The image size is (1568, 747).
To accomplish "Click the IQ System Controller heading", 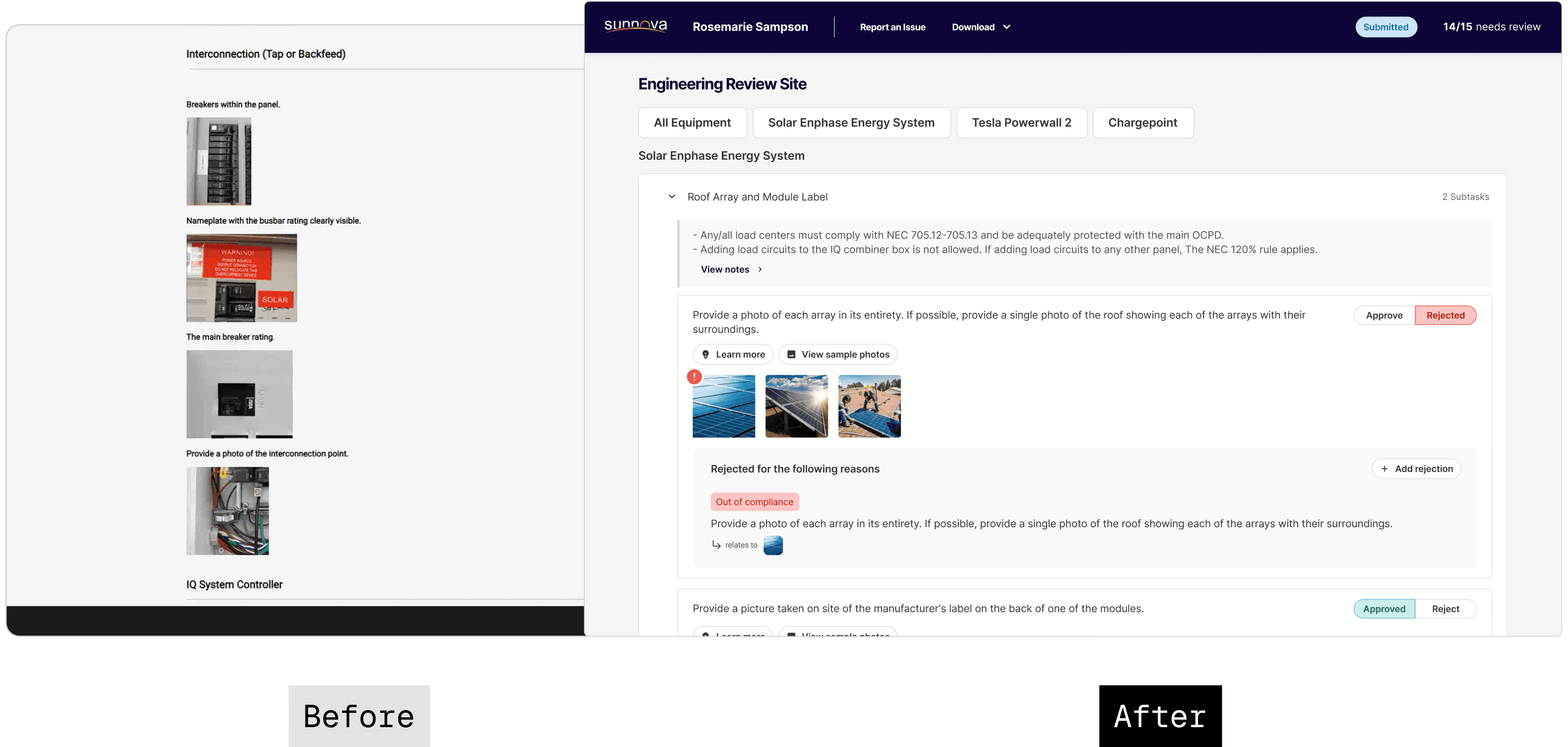I will click(235, 584).
